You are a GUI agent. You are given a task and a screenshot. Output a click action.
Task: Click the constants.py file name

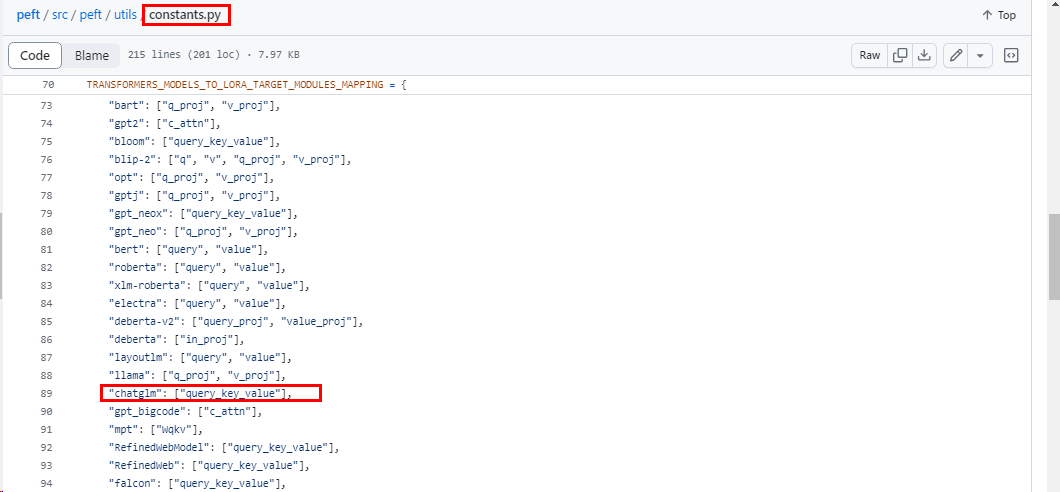click(185, 15)
